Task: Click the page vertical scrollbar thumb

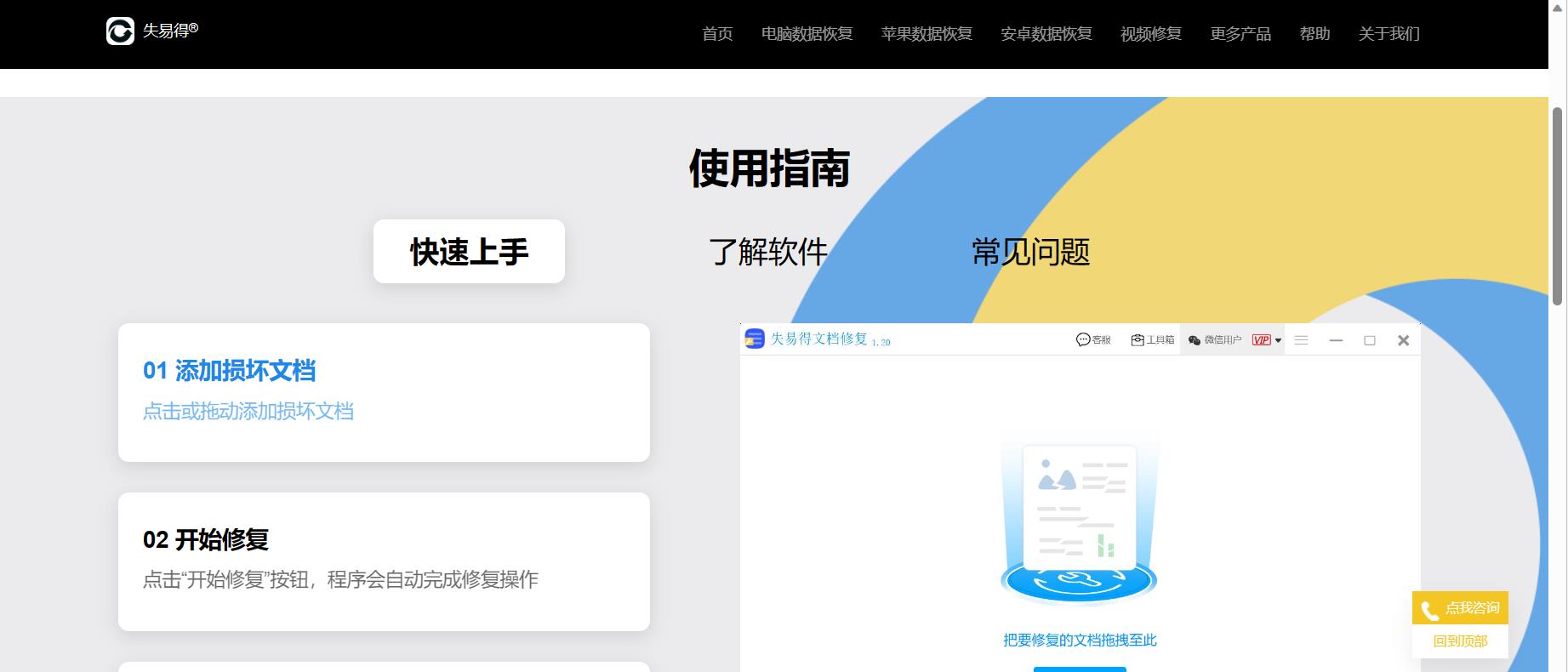Action: coord(1558,205)
